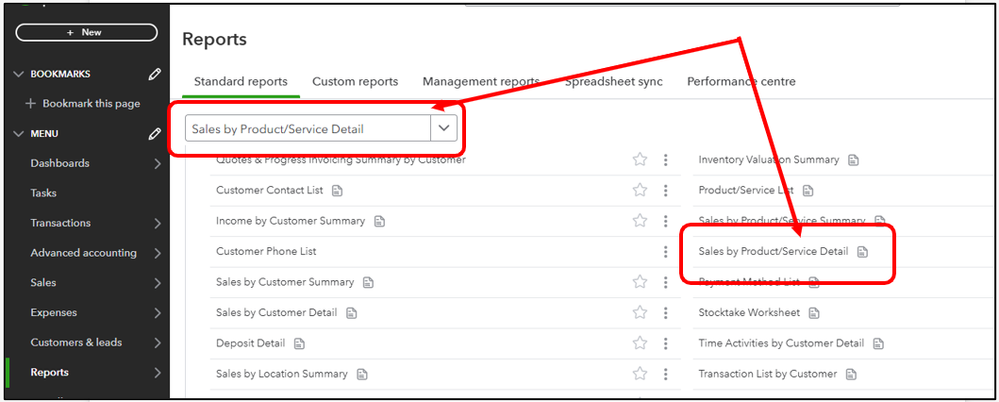The width and height of the screenshot is (999, 402).
Task: Open Sales by Product/Service Detail report
Action: [x=773, y=251]
